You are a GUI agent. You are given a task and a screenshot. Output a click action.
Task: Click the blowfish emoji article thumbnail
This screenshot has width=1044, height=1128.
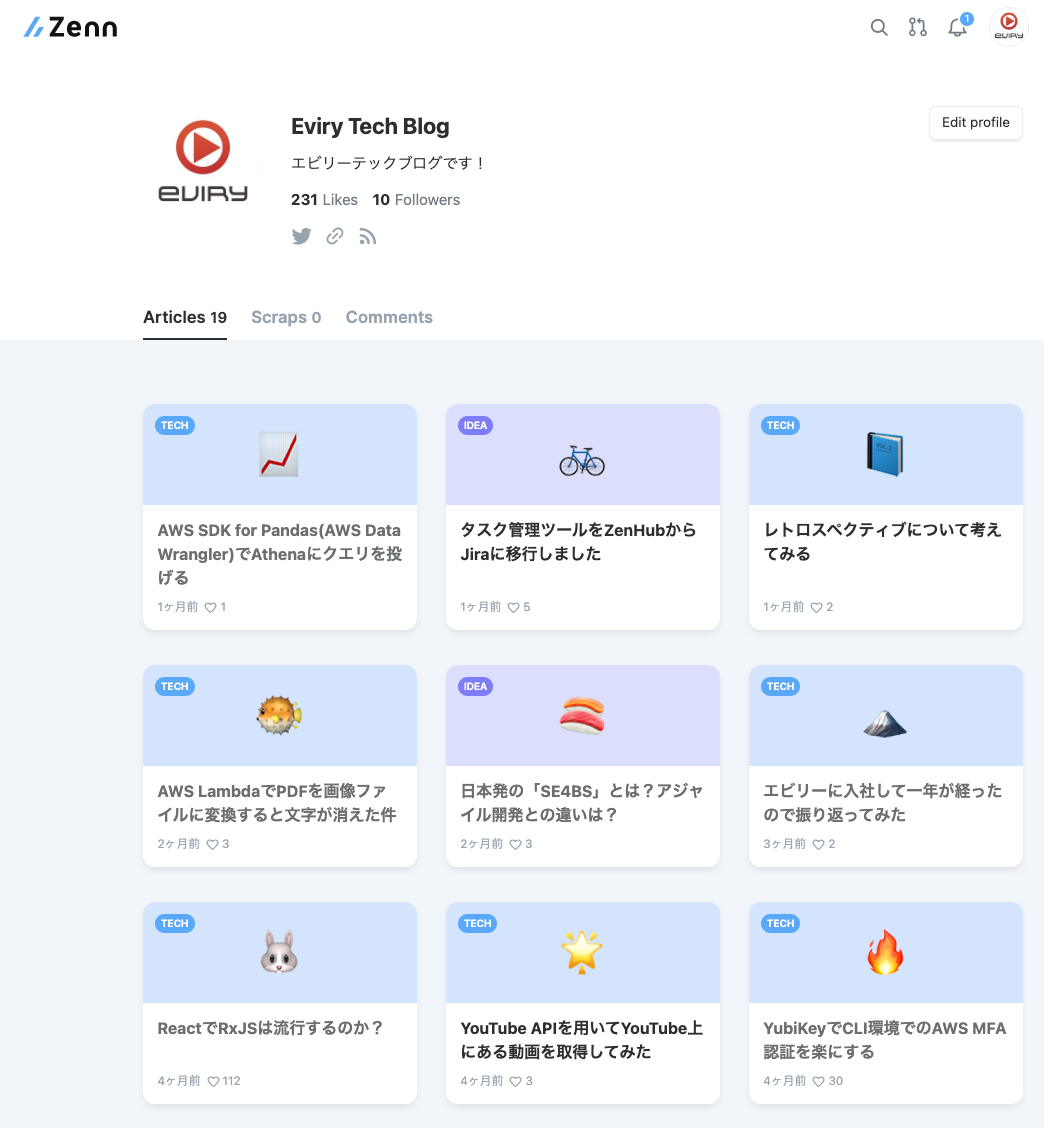pos(279,715)
